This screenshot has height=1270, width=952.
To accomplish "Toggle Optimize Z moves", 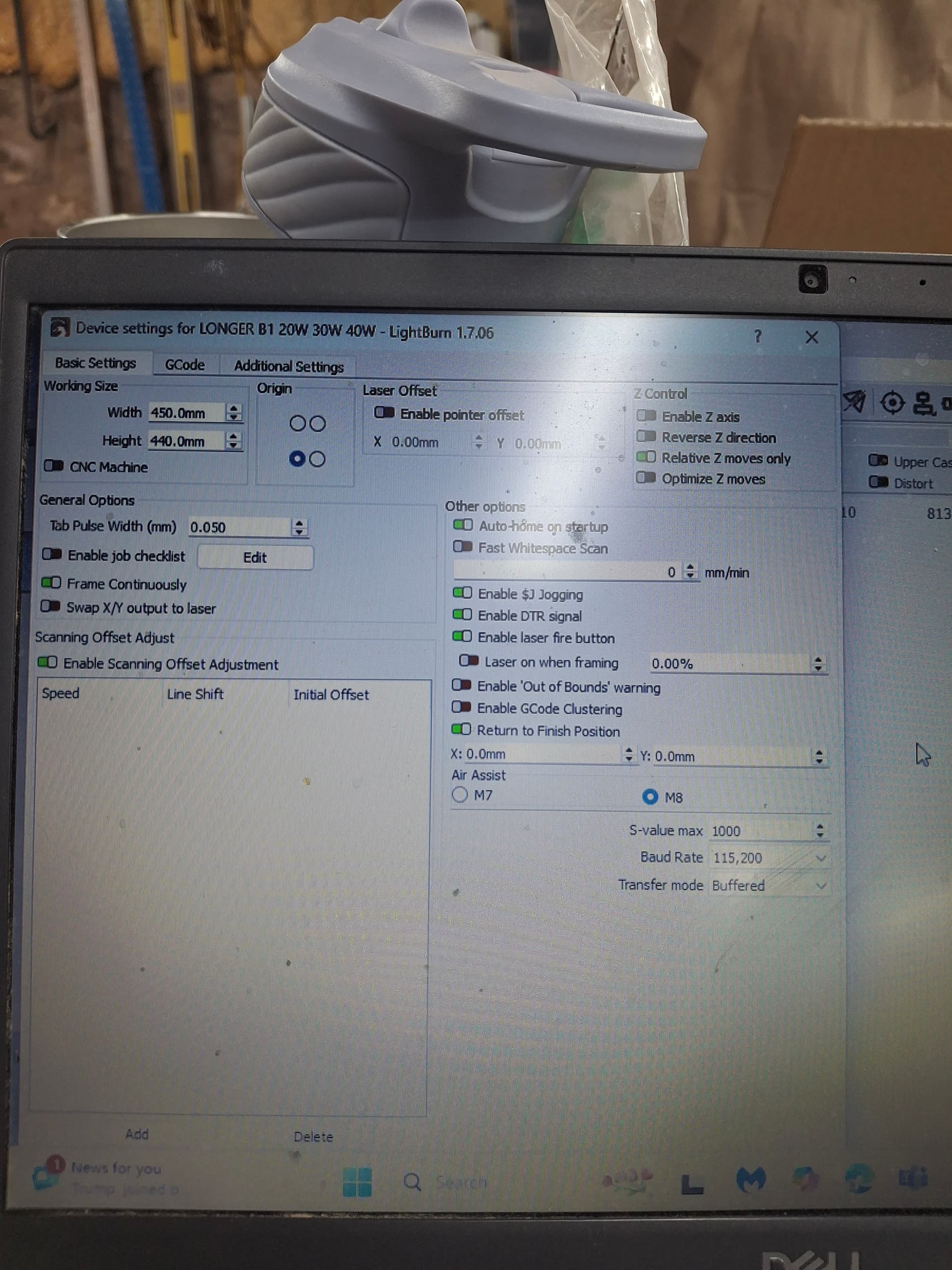I will pyautogui.click(x=646, y=478).
